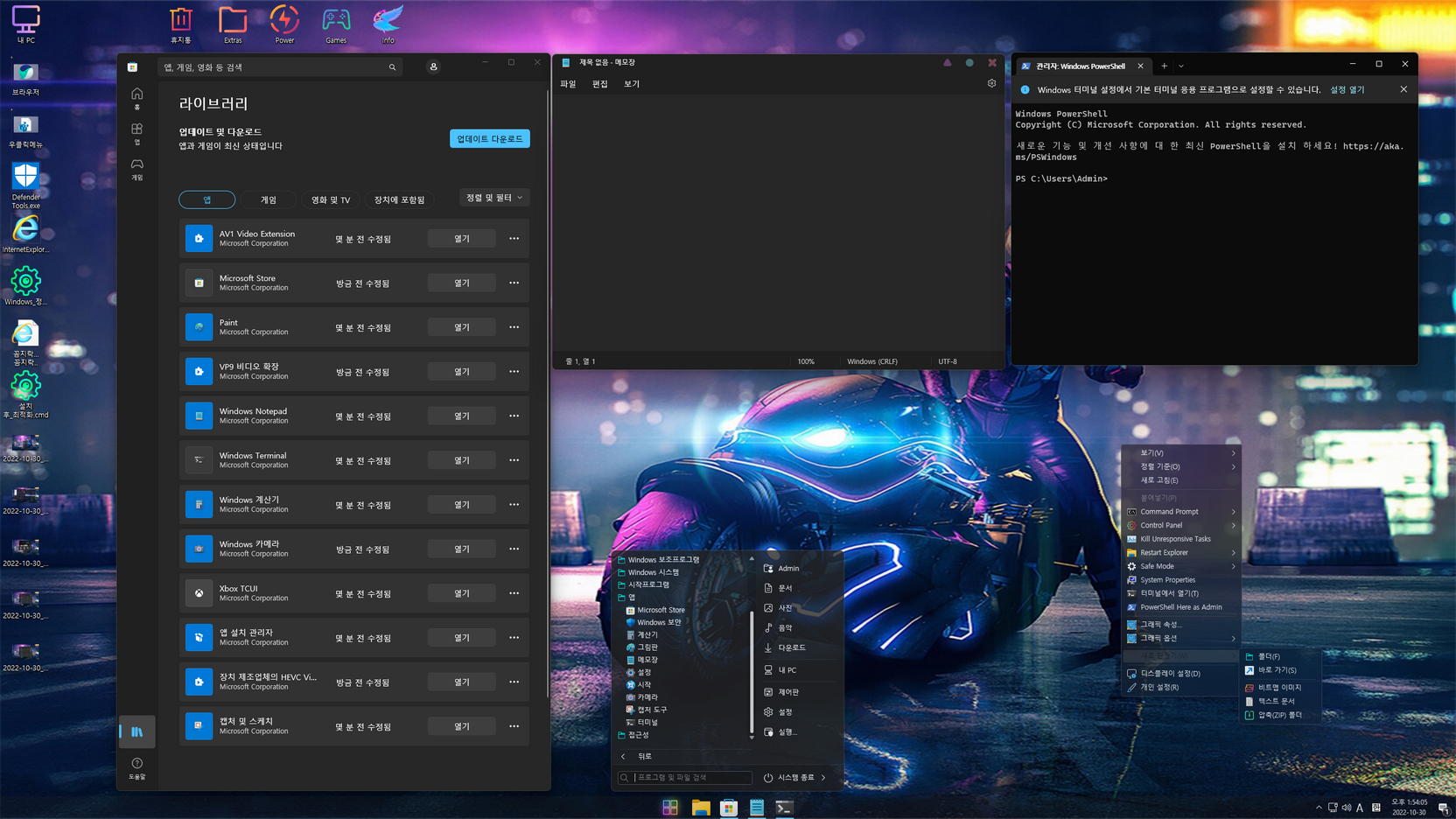The height and width of the screenshot is (819, 1456).
Task: Click the 설정 열기 link in PowerShell
Action: 1347,89
